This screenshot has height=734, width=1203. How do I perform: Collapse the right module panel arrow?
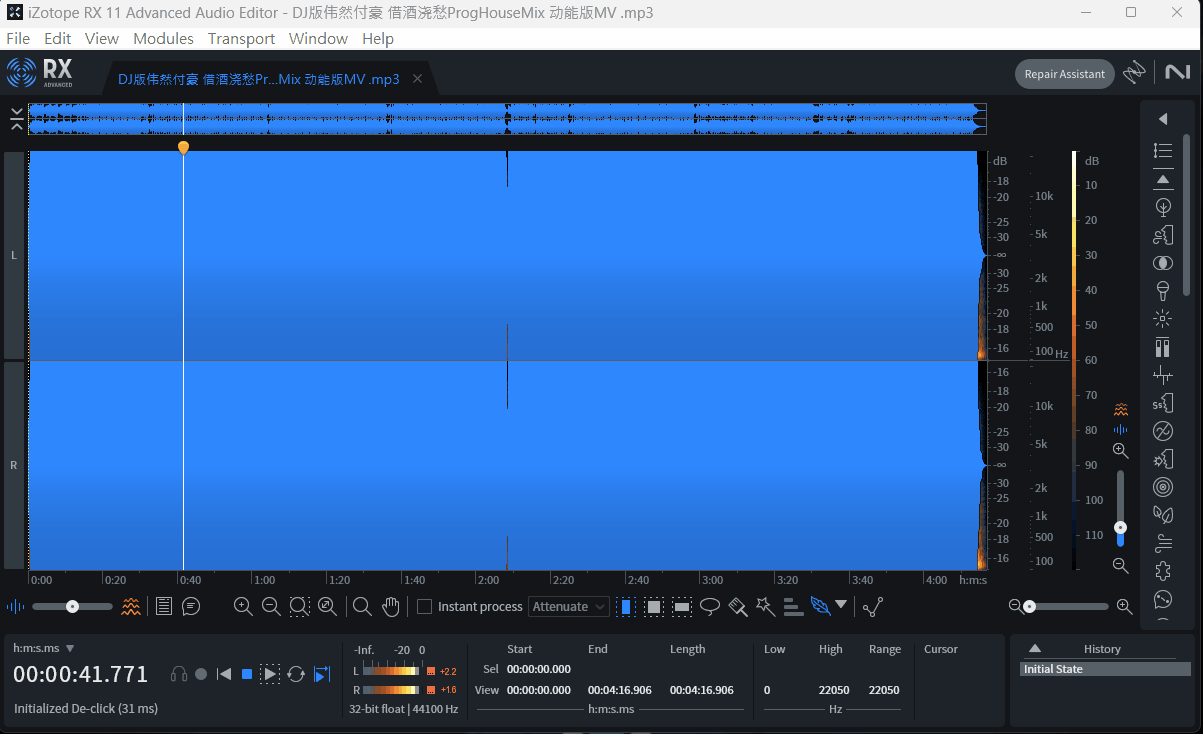[x=1162, y=119]
